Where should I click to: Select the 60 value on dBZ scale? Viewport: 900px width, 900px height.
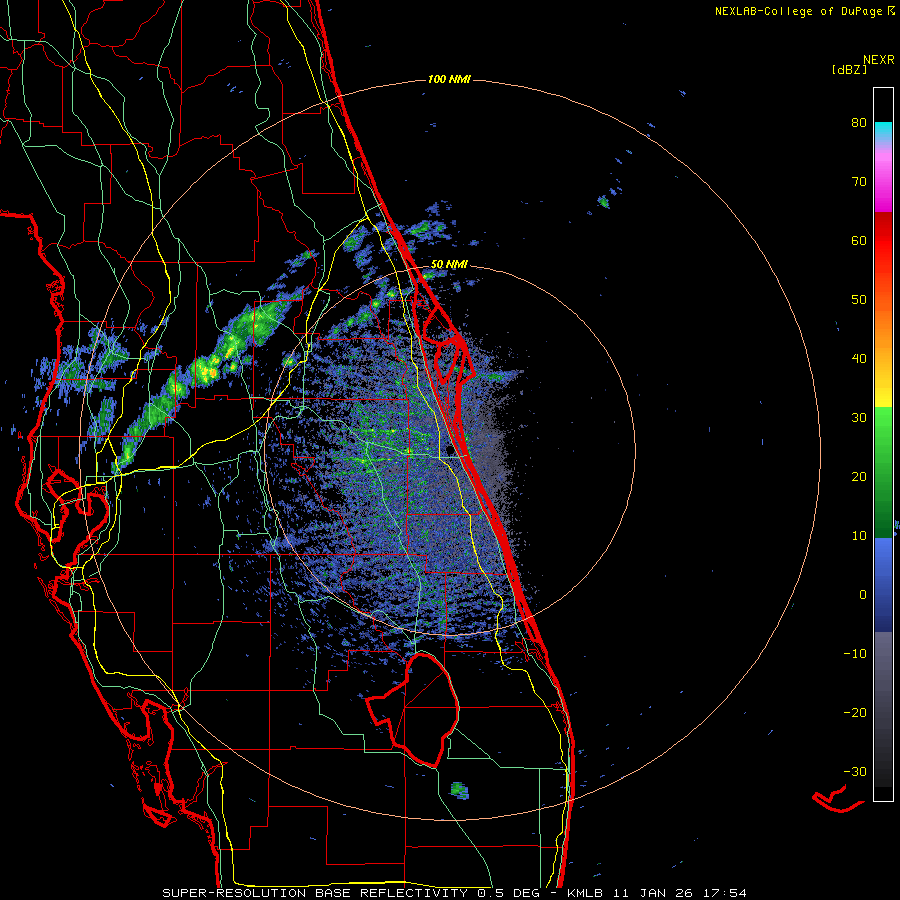(859, 240)
